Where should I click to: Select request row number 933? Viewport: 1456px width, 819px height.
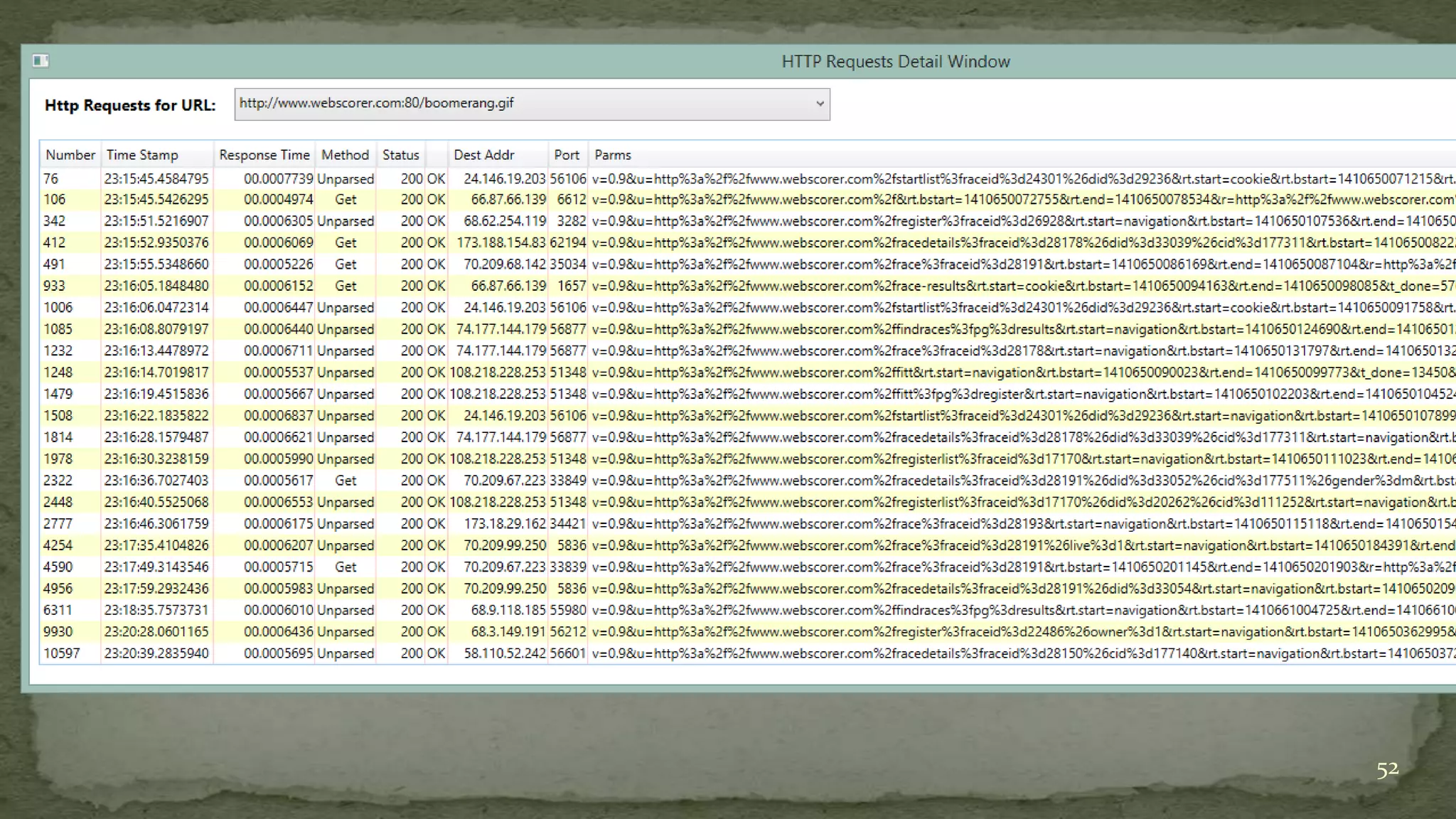(x=54, y=286)
